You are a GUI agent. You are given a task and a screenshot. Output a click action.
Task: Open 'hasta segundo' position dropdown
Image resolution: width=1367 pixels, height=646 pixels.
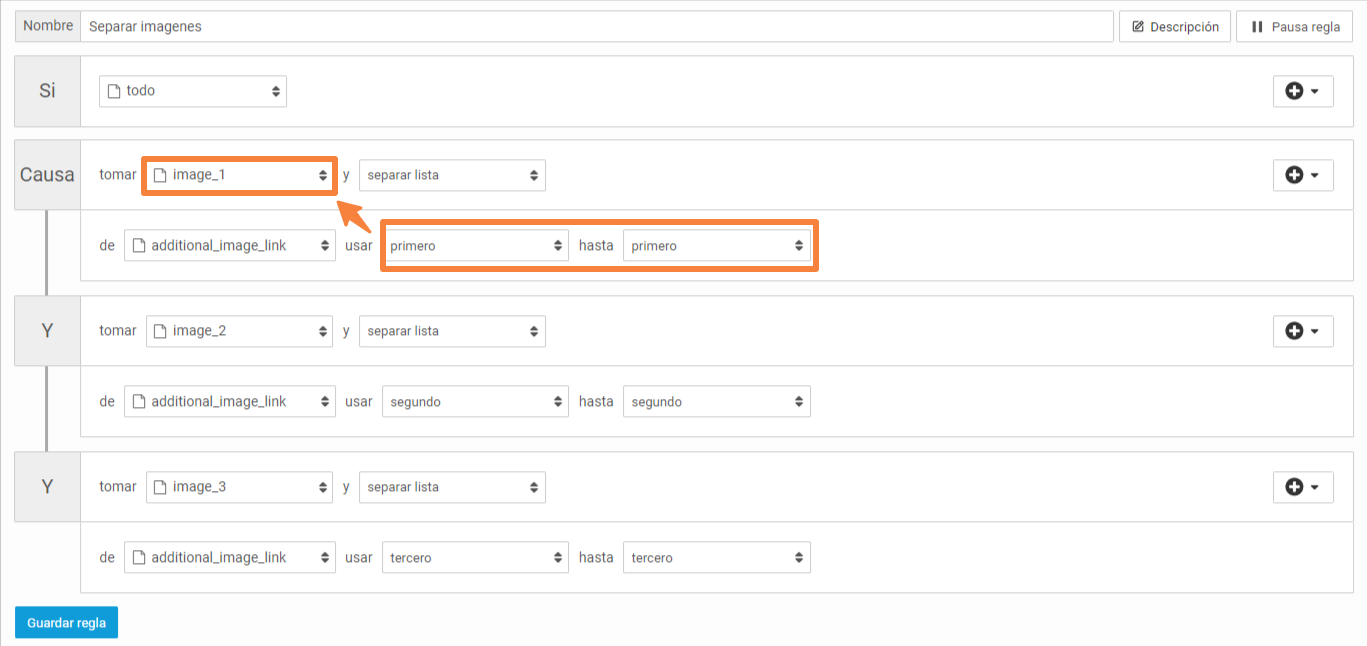pyautogui.click(x=716, y=402)
